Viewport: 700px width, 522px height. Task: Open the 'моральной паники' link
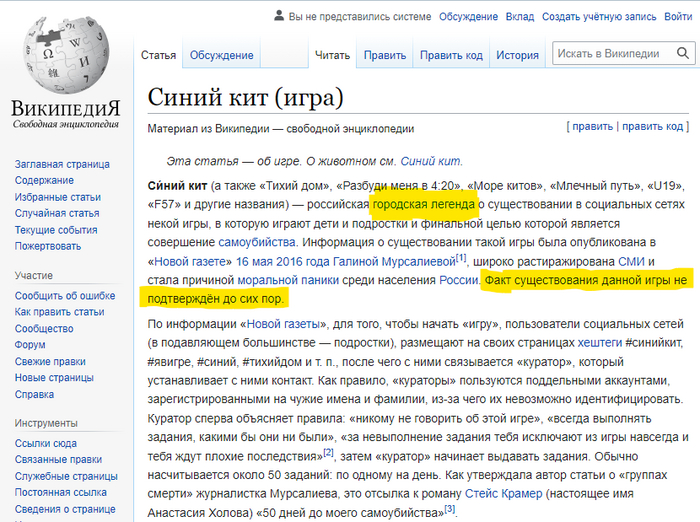pyautogui.click(x=288, y=280)
